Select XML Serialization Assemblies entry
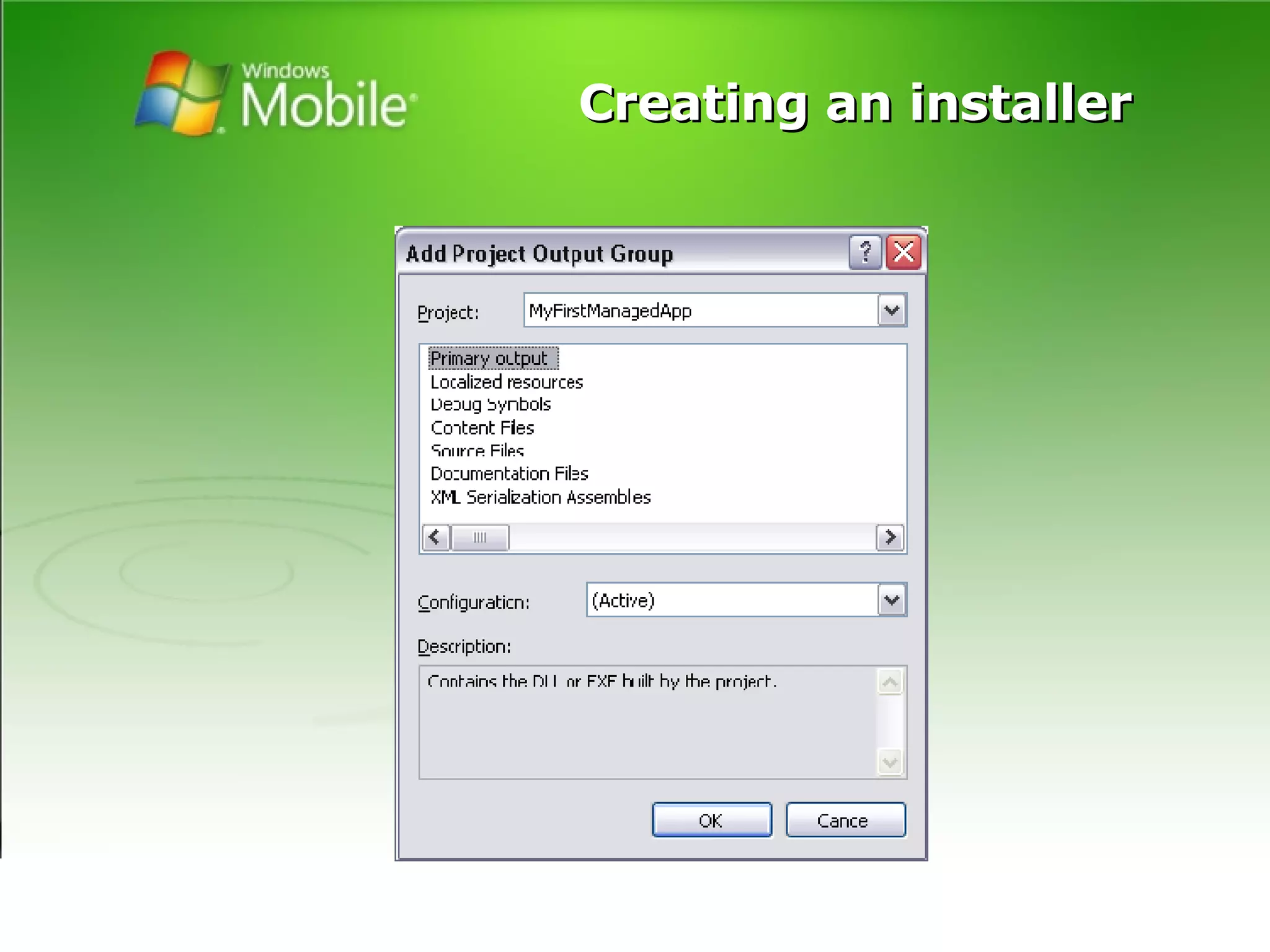 tap(541, 497)
